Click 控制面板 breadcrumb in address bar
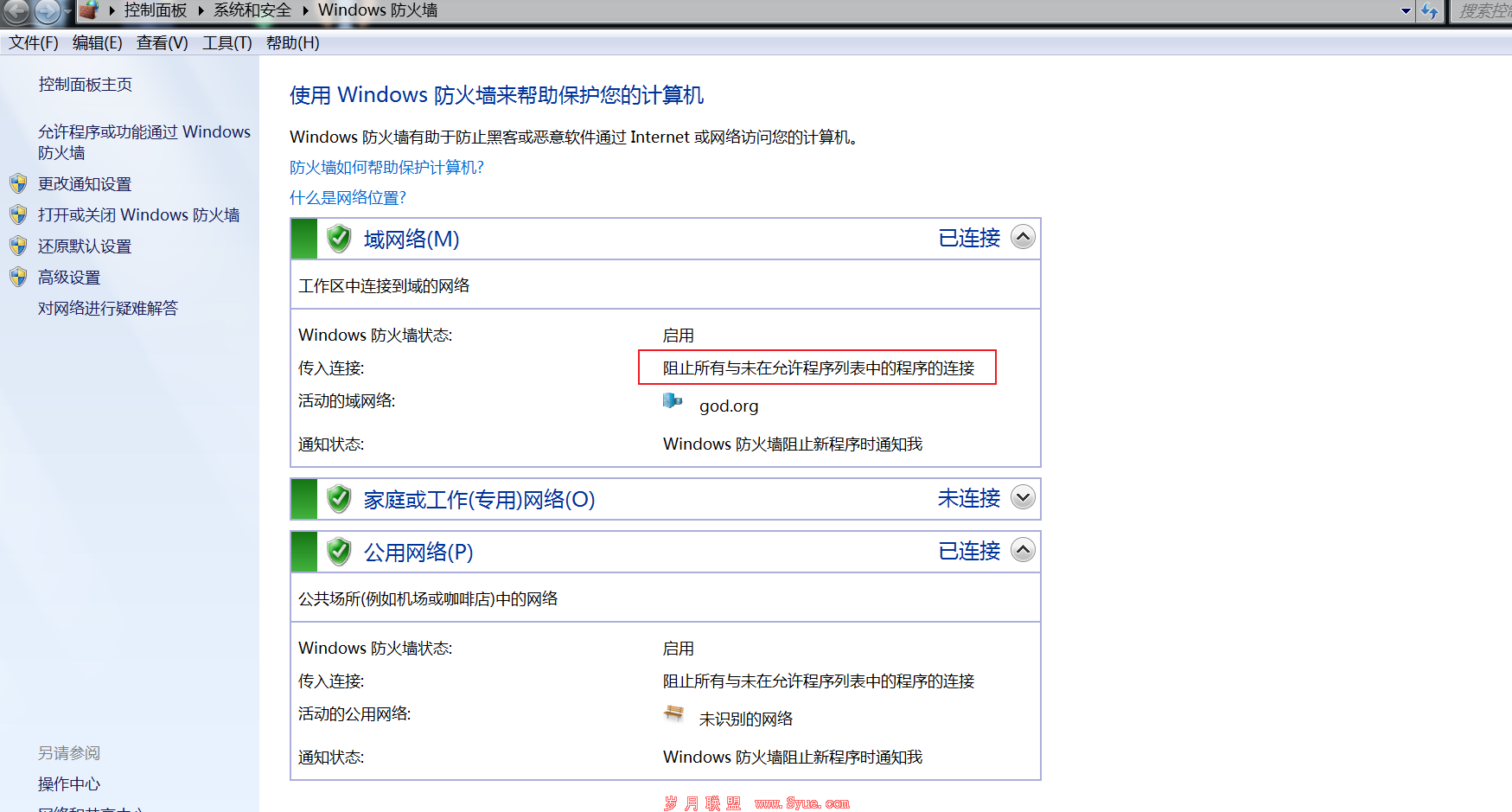The width and height of the screenshot is (1512, 812). (156, 10)
